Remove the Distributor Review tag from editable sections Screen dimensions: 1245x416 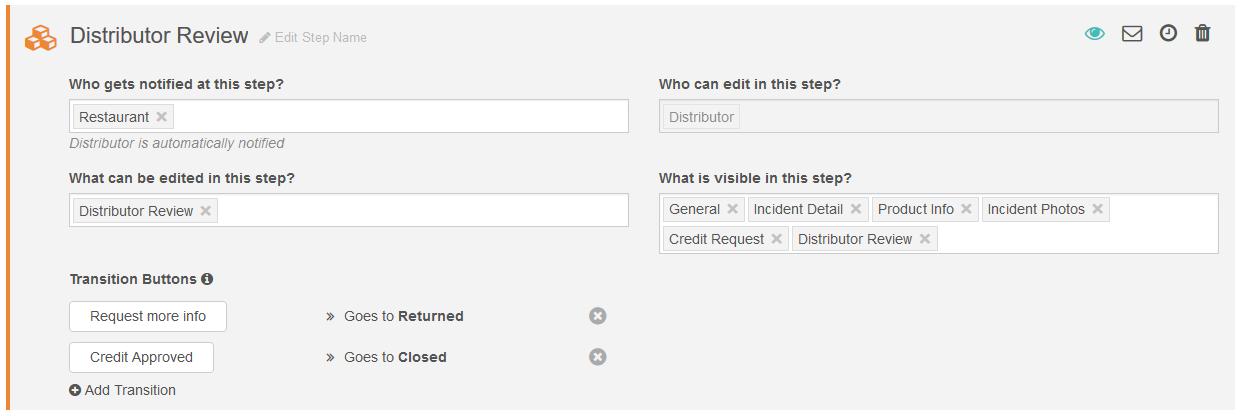coord(206,211)
